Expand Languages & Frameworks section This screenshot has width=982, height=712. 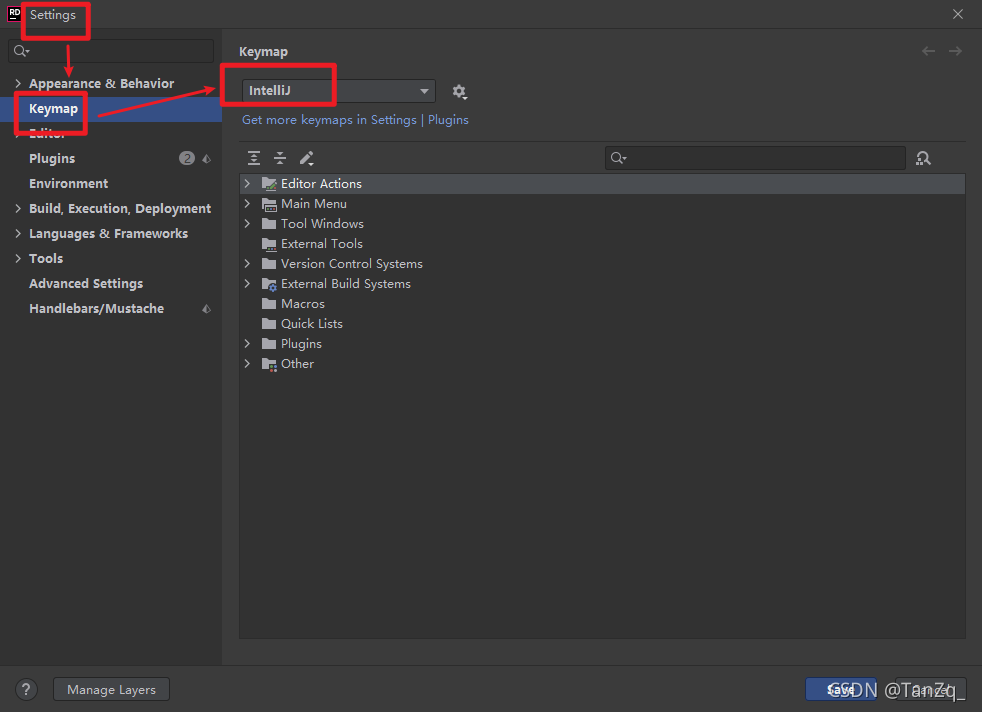[18, 234]
